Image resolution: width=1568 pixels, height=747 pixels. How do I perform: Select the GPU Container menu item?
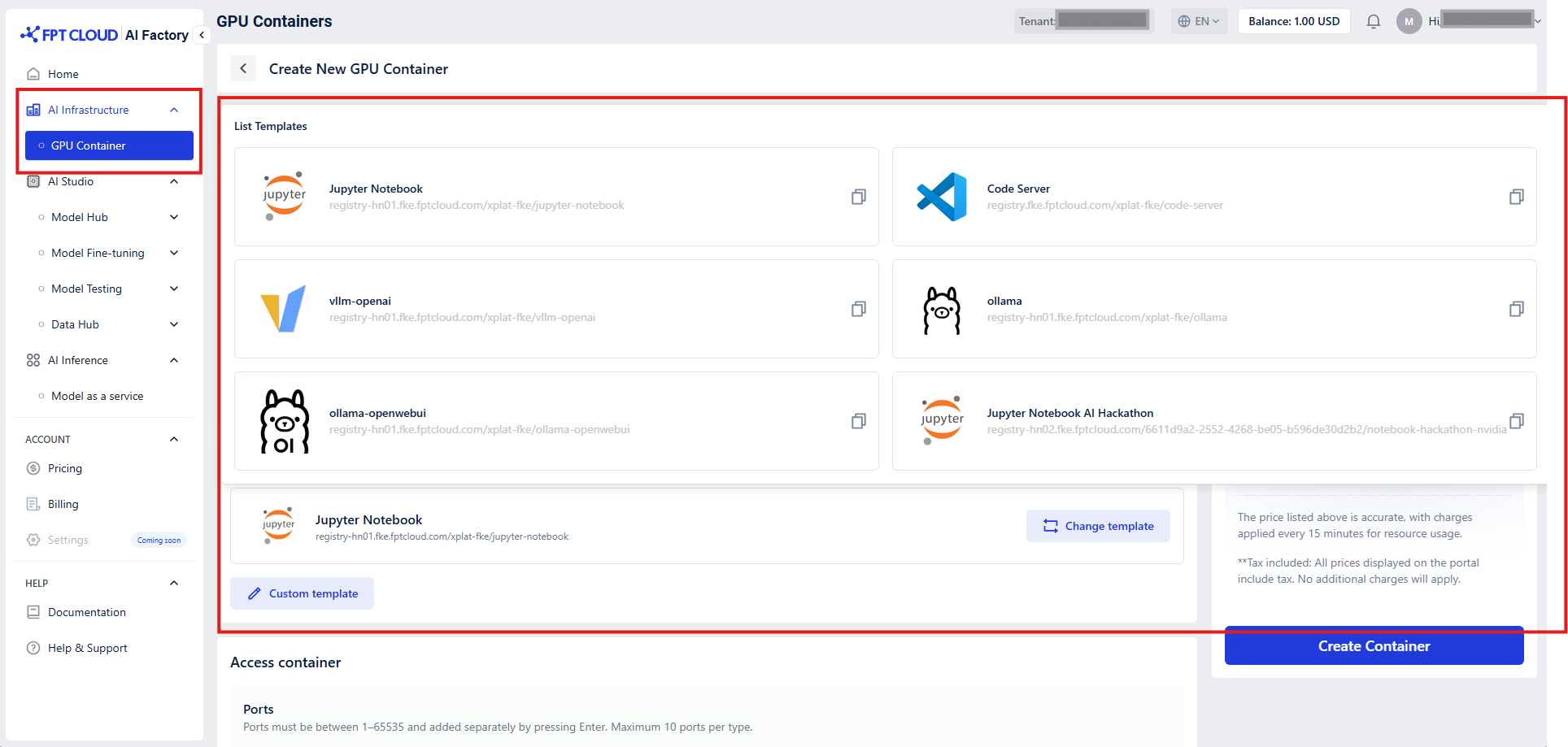[109, 145]
